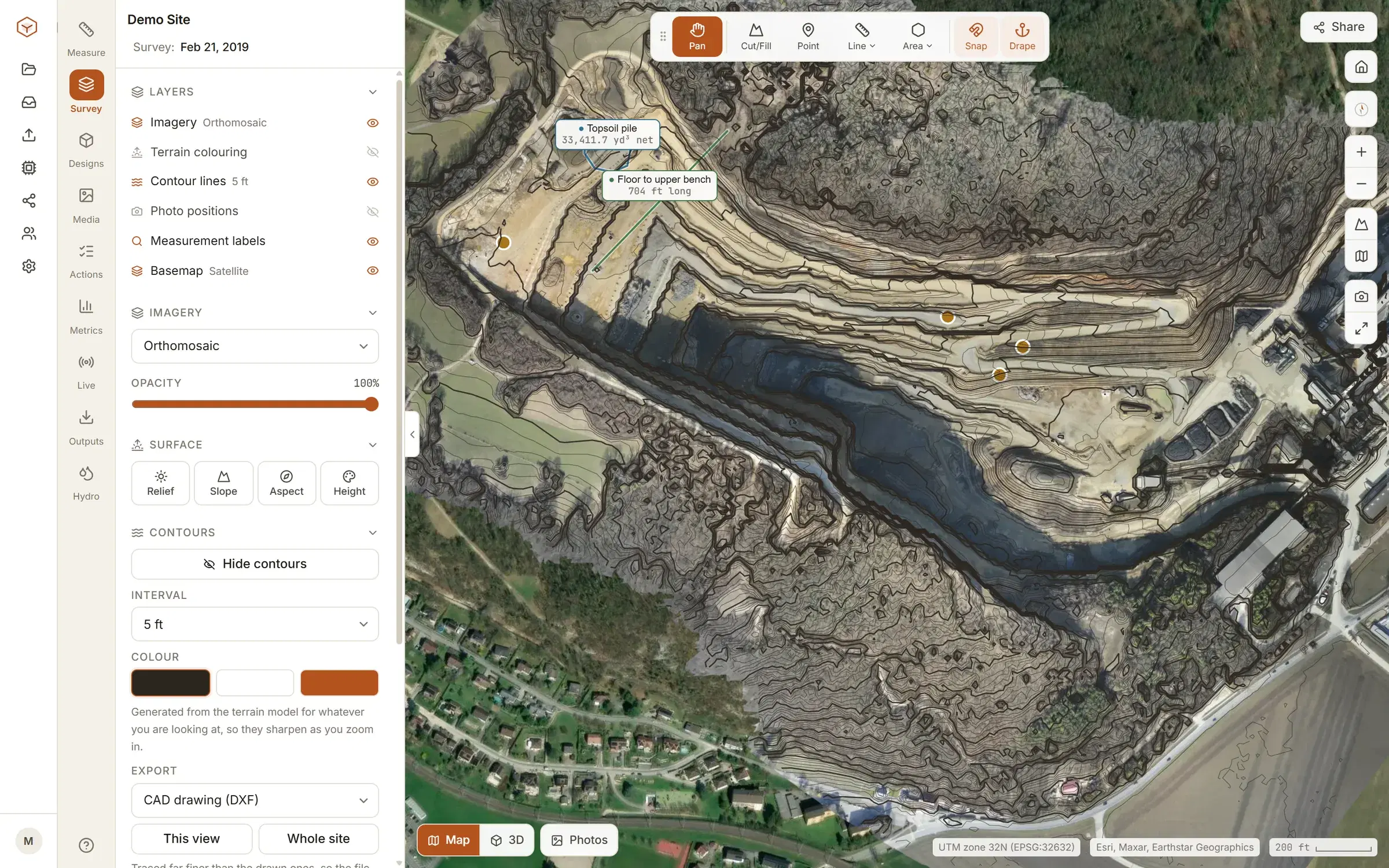Toggle the Drape option

click(x=1022, y=36)
